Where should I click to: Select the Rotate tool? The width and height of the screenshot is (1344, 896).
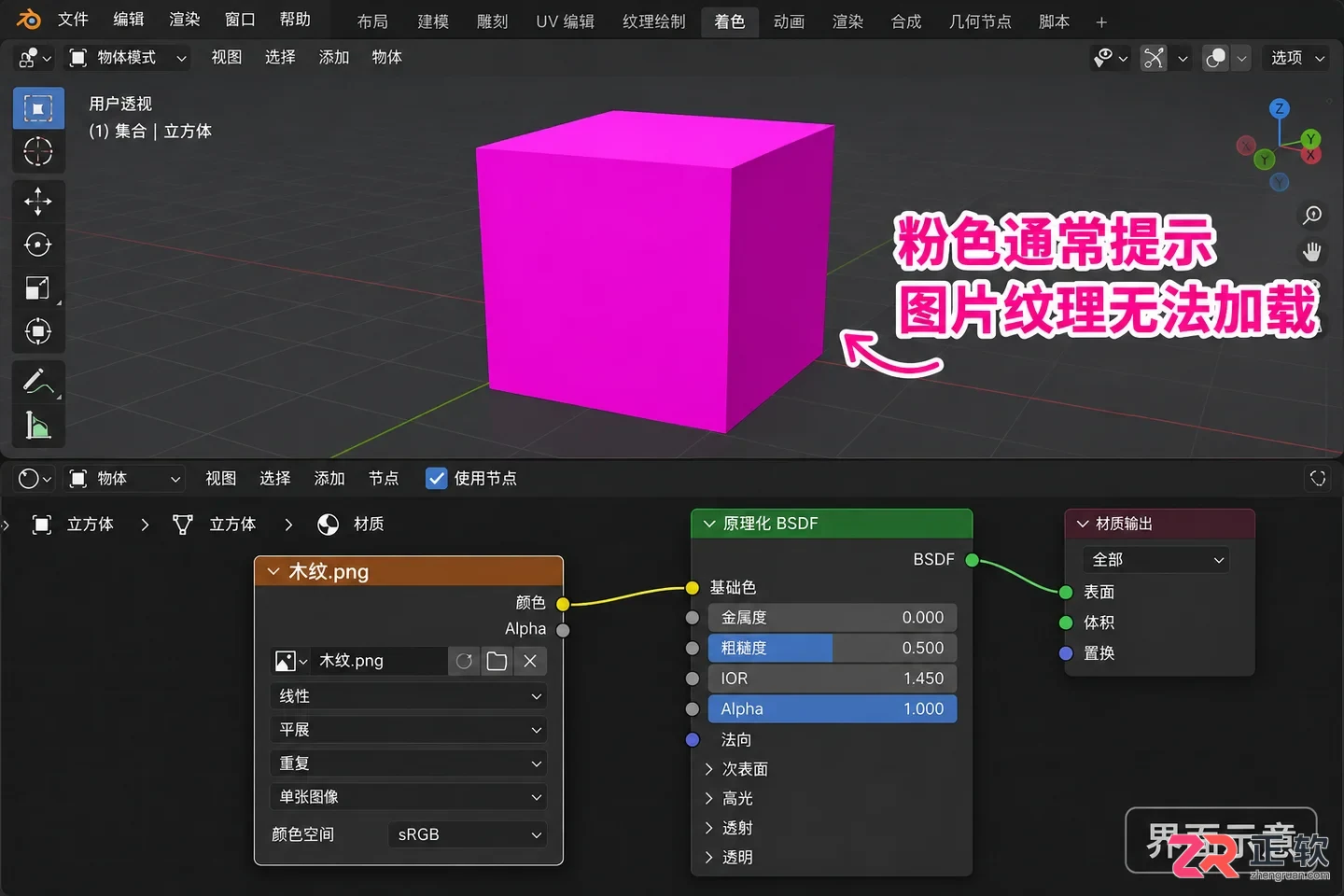[x=38, y=245]
